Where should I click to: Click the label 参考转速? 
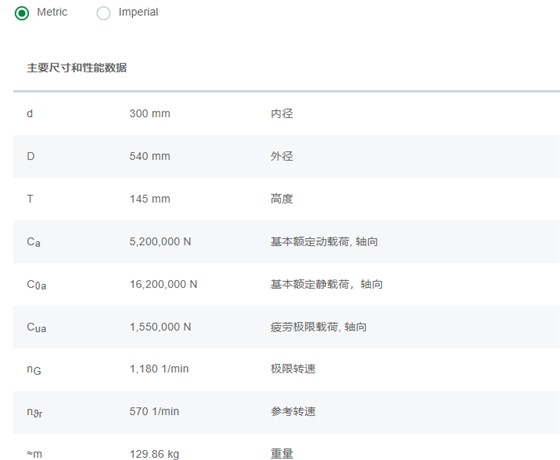[x=293, y=411]
